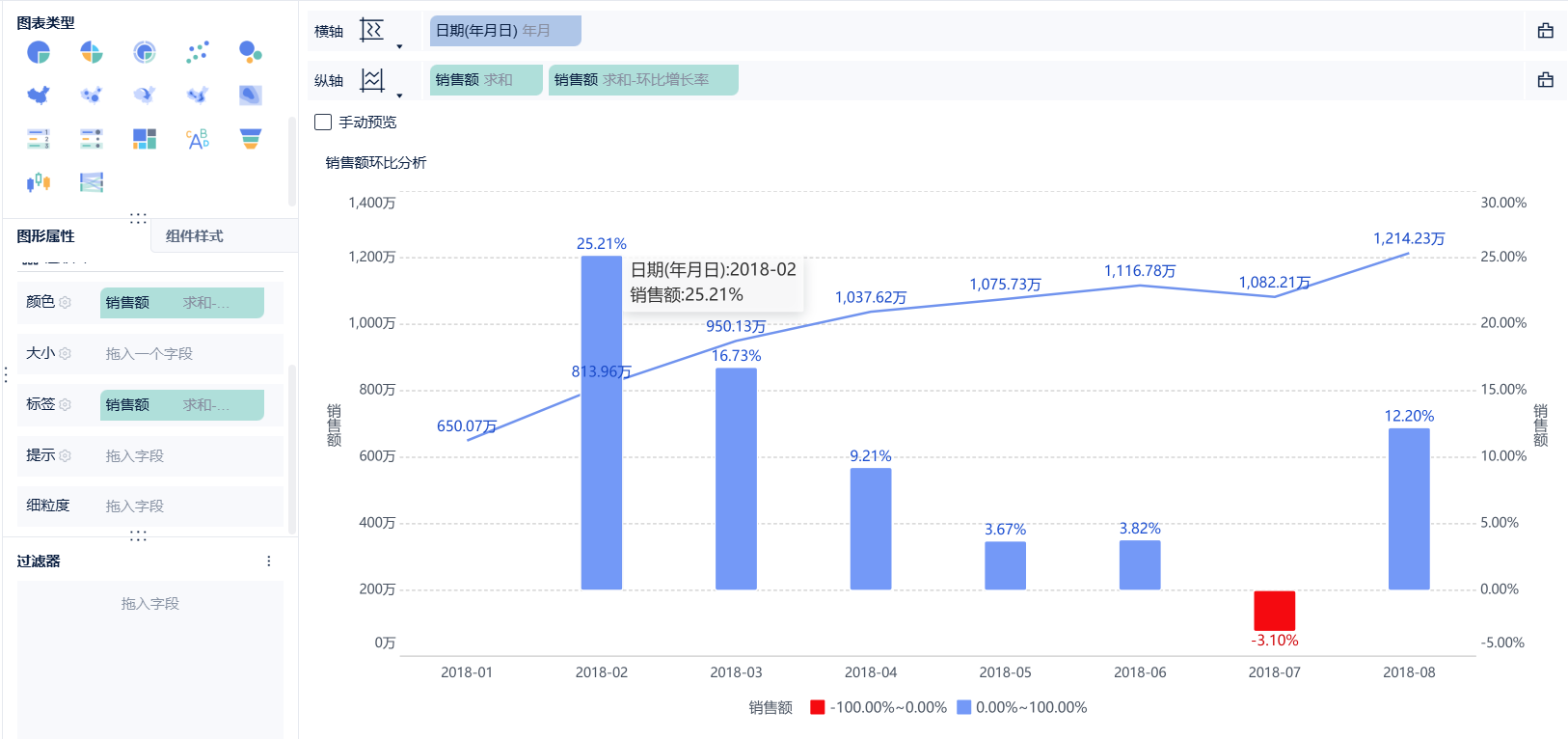1568x739 pixels.
Task: Pick the heat map chart type
Action: pyautogui.click(x=251, y=95)
